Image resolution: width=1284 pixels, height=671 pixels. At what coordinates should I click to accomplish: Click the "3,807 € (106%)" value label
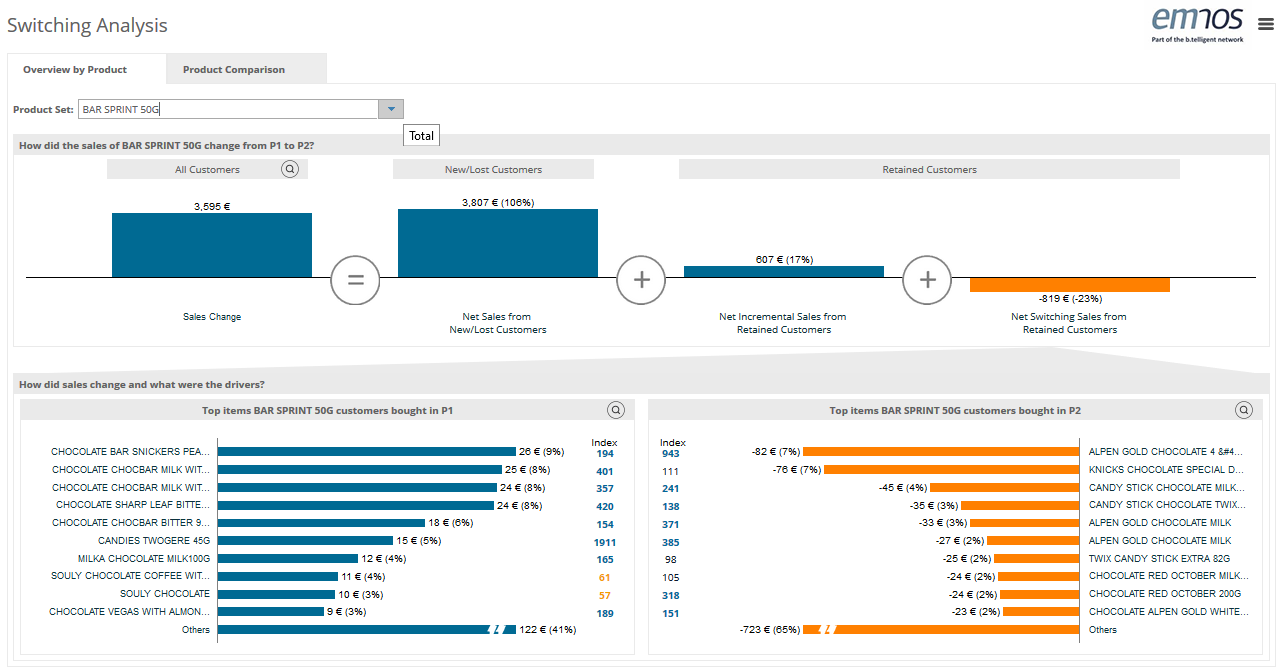498,202
